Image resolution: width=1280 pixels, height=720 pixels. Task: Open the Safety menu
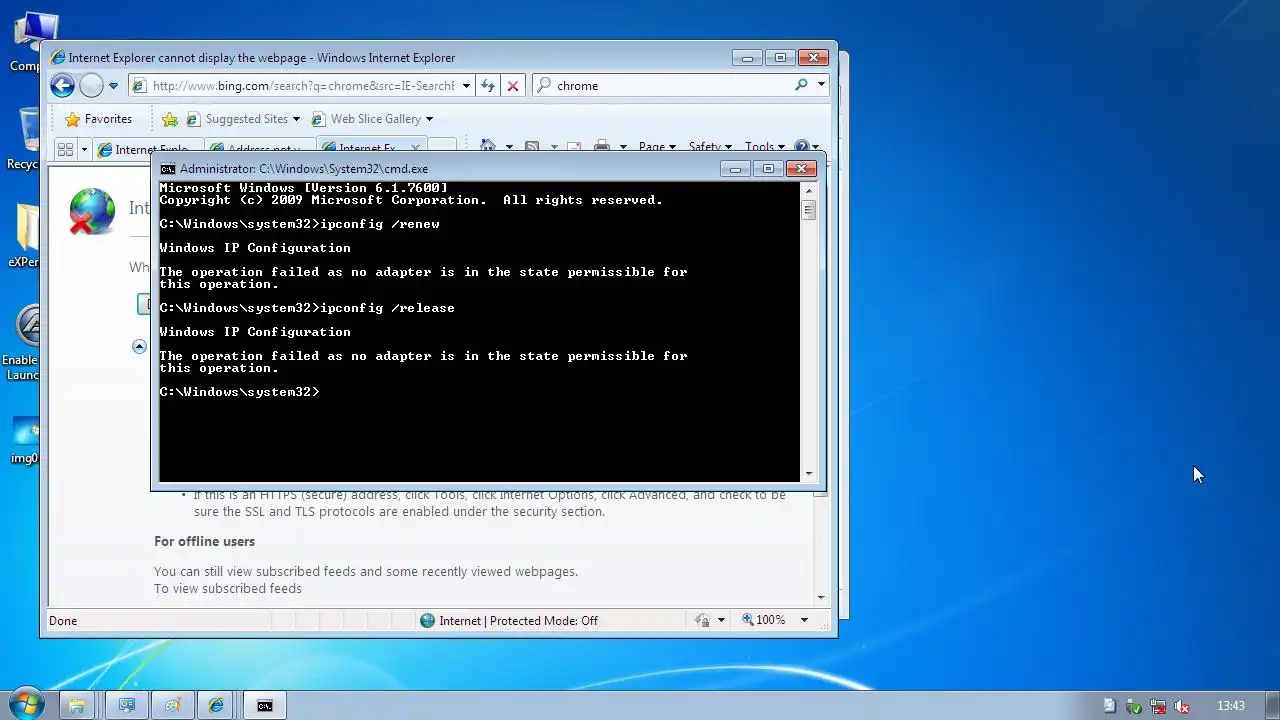tap(710, 147)
